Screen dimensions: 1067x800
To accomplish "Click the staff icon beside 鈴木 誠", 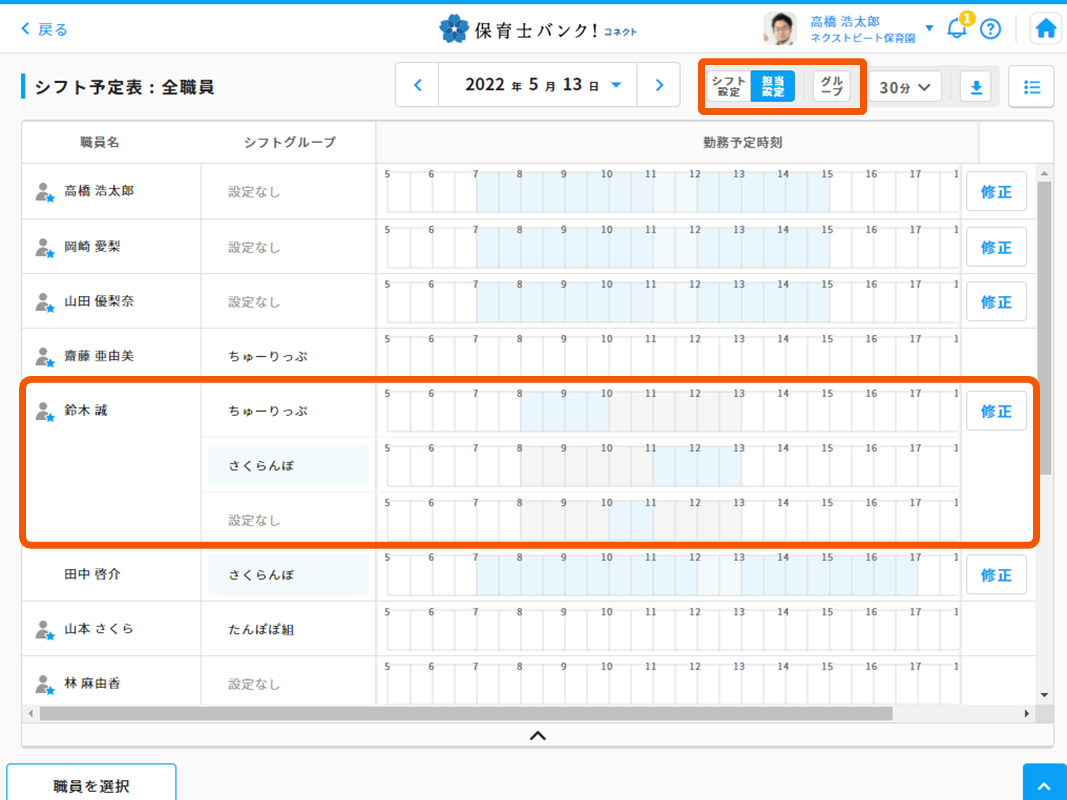I will [x=44, y=411].
